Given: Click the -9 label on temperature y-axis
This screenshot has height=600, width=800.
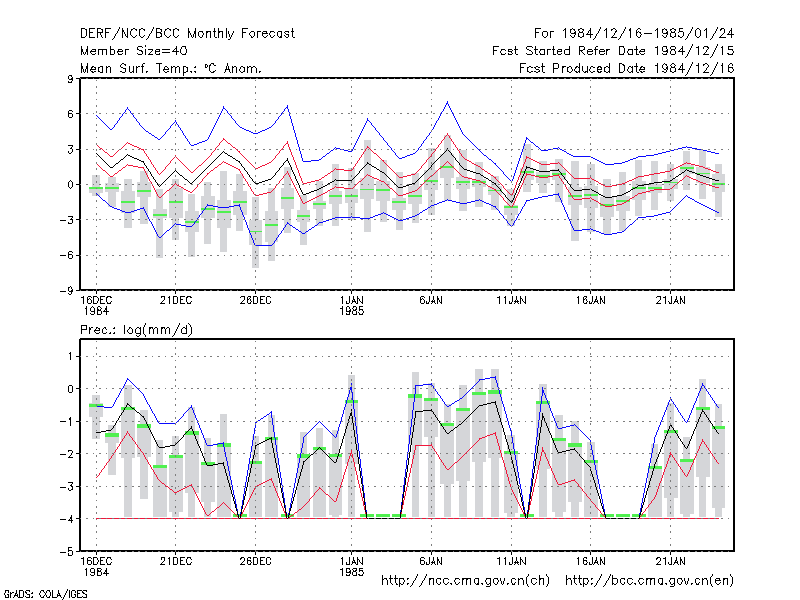Looking at the screenshot, I should 66,291.
